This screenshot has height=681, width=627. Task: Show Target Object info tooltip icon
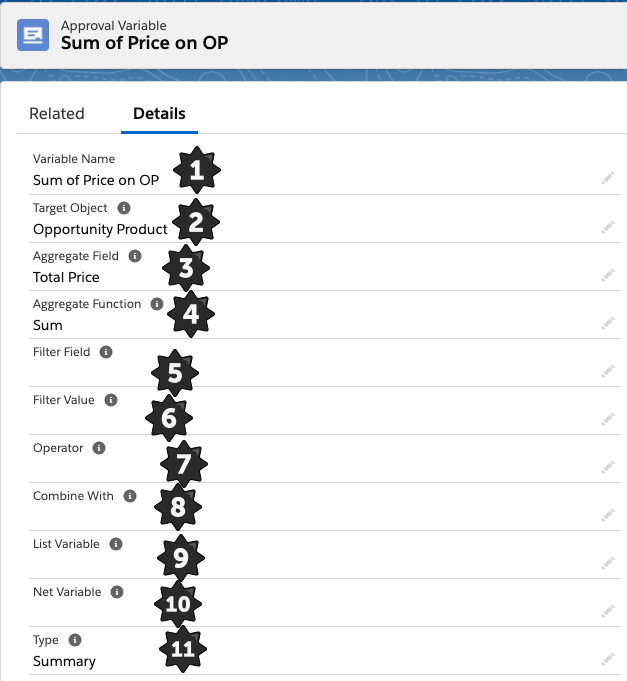click(124, 208)
